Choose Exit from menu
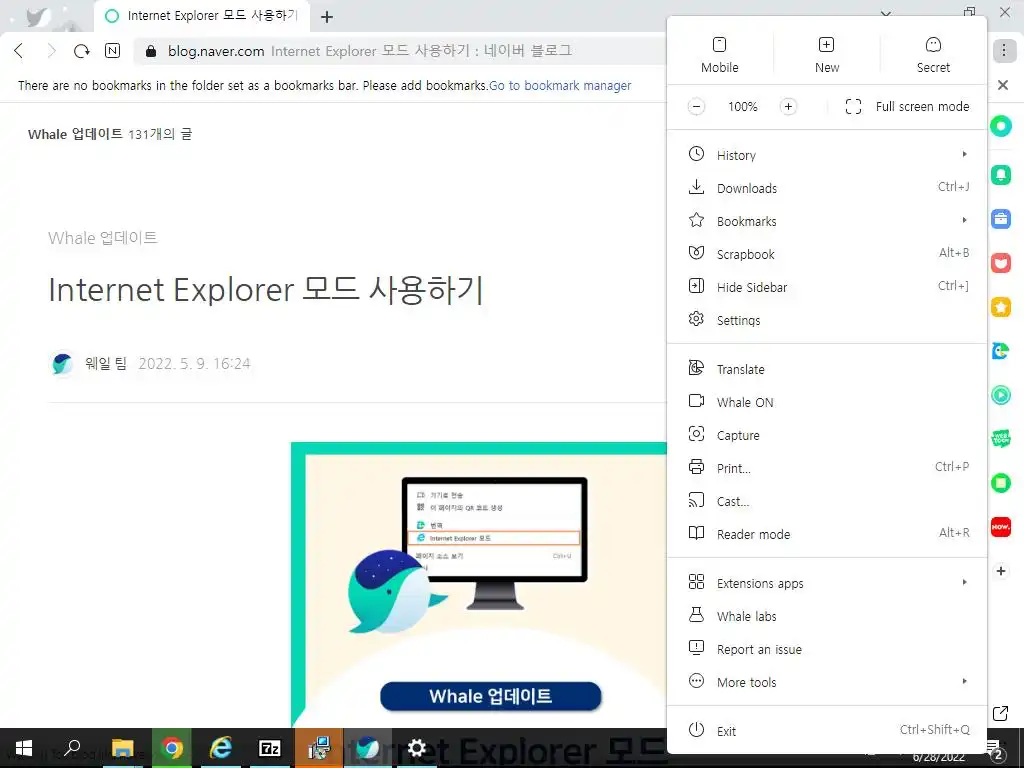 (827, 731)
